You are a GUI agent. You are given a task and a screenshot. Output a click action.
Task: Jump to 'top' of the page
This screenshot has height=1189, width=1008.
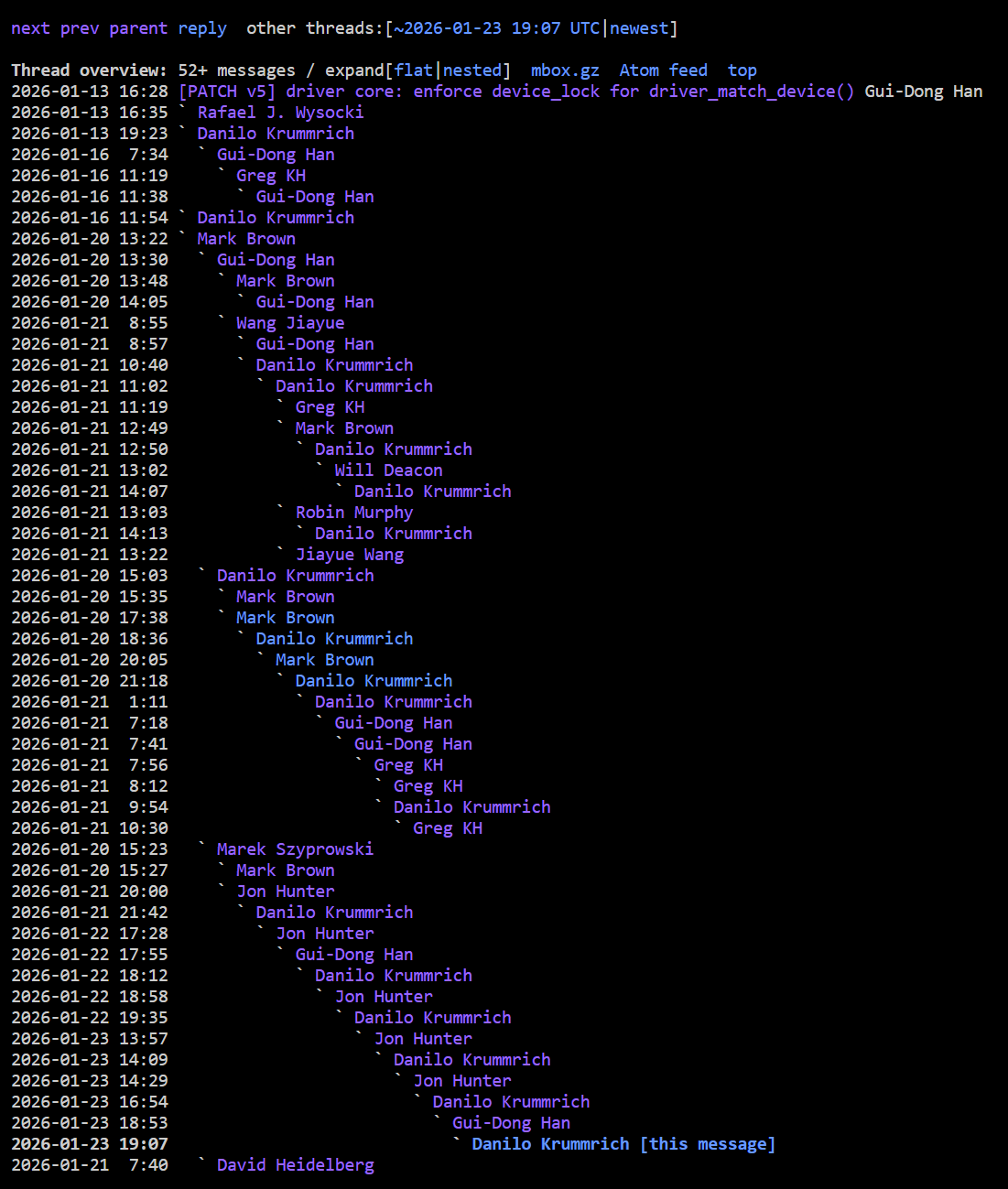[x=742, y=70]
